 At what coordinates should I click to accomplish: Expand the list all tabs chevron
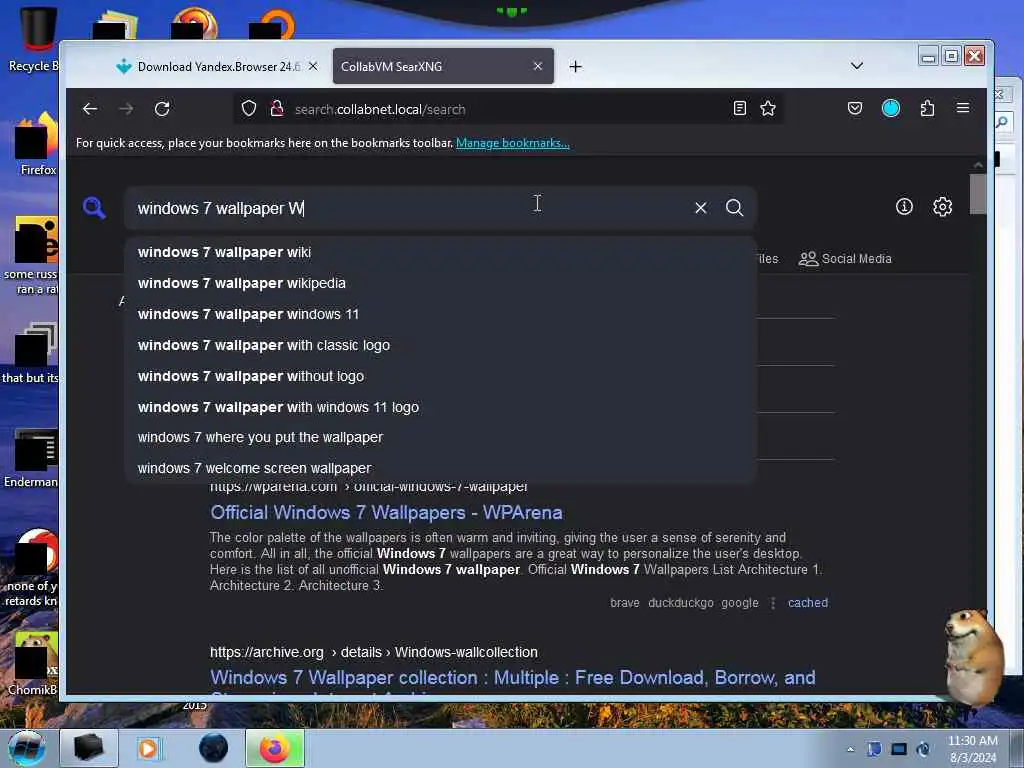click(857, 66)
